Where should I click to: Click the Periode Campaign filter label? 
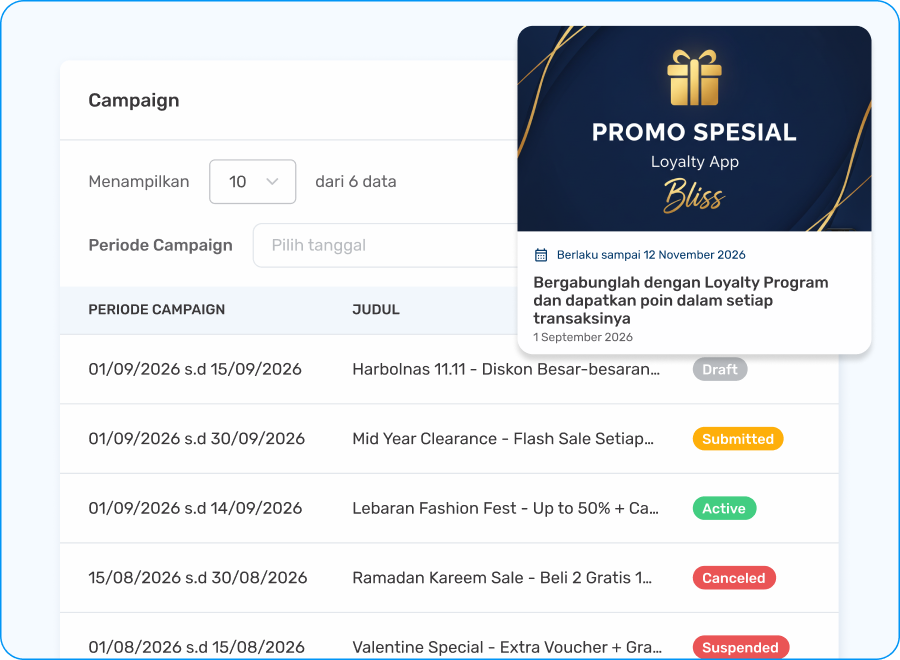coord(161,246)
